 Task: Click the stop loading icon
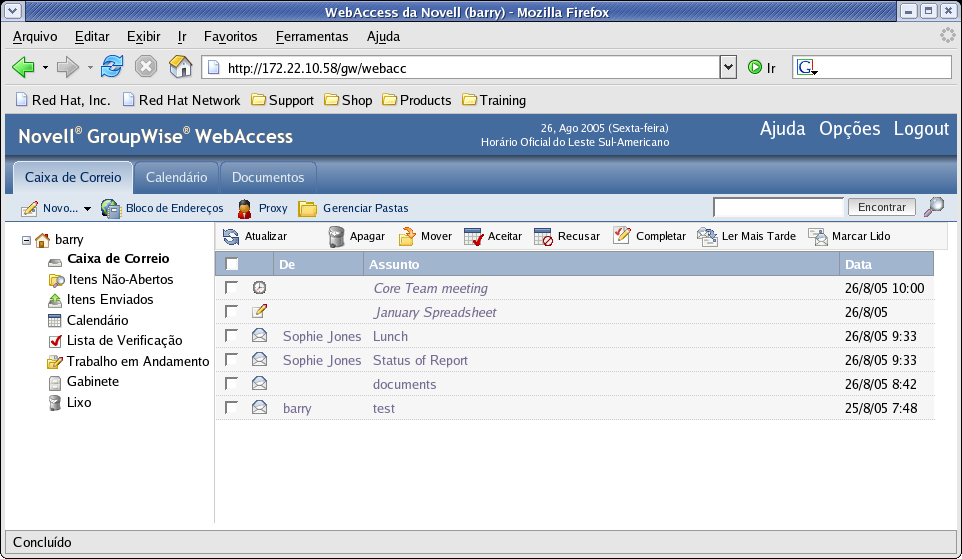coord(146,66)
